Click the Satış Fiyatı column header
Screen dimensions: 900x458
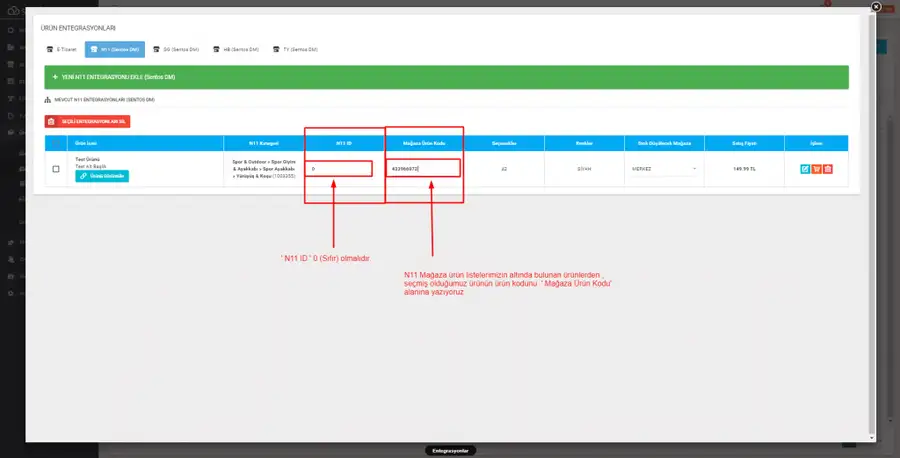tap(744, 143)
